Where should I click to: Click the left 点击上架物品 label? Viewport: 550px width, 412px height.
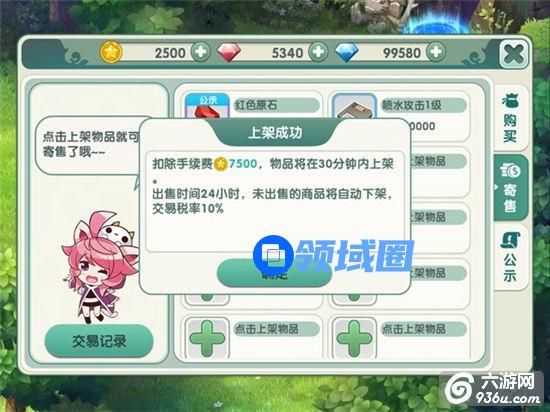[x=267, y=329]
